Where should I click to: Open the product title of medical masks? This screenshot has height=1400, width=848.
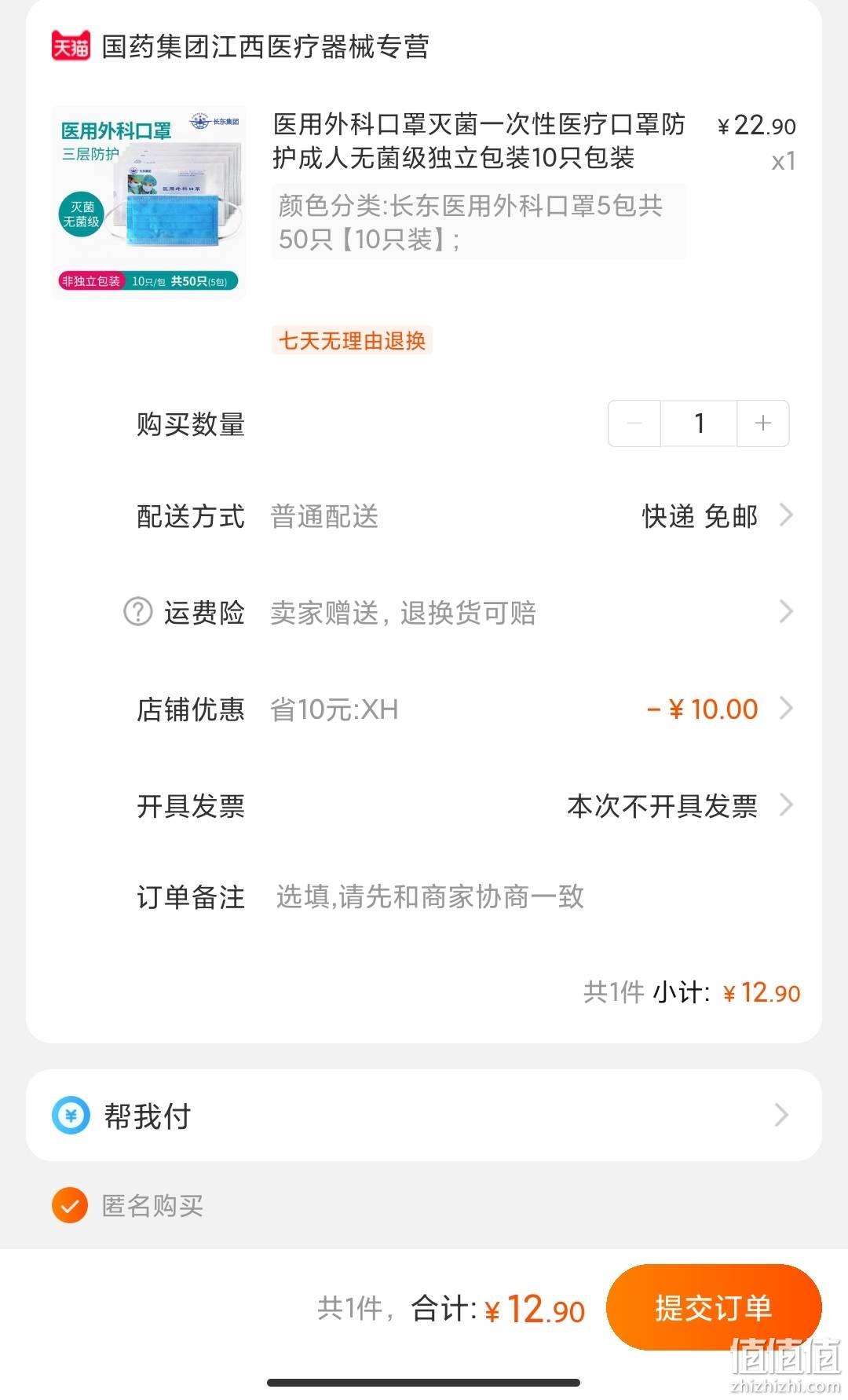coord(479,141)
